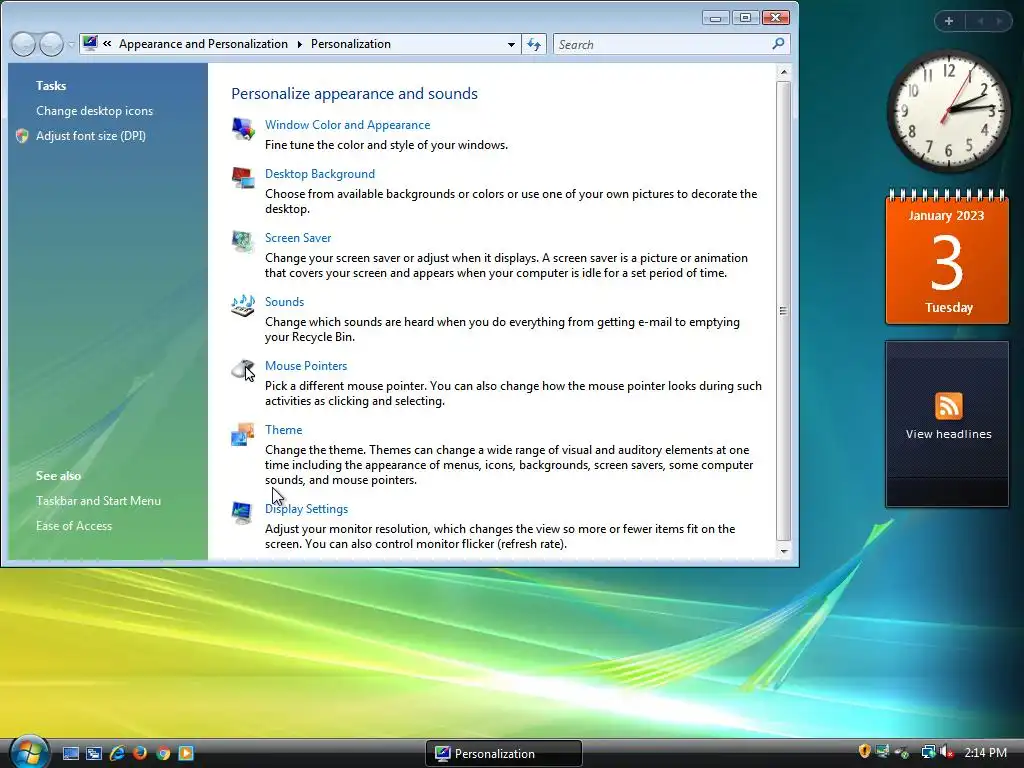Open Taskbar and Start Menu link

99,501
